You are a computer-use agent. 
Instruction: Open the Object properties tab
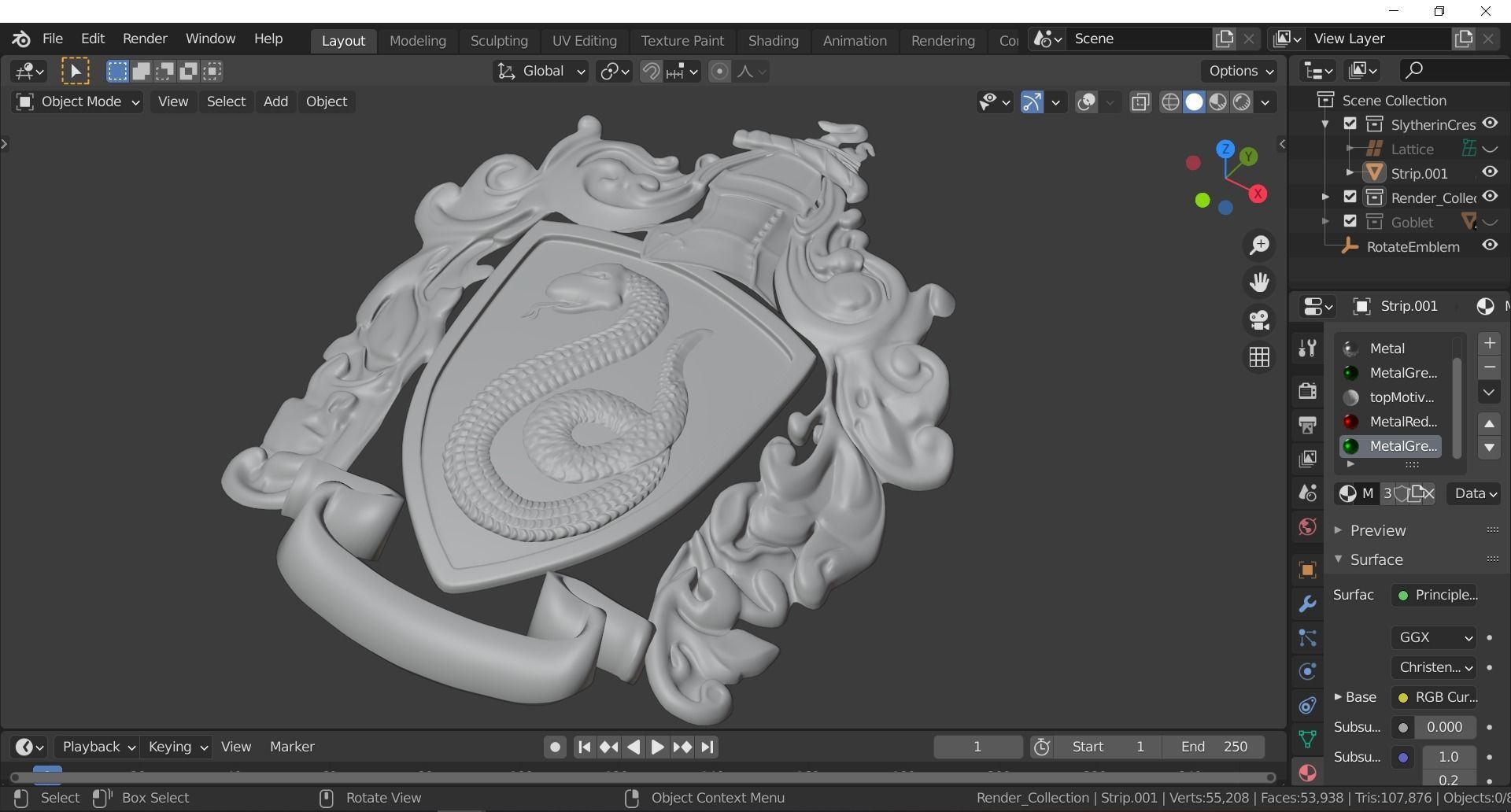pos(1307,570)
